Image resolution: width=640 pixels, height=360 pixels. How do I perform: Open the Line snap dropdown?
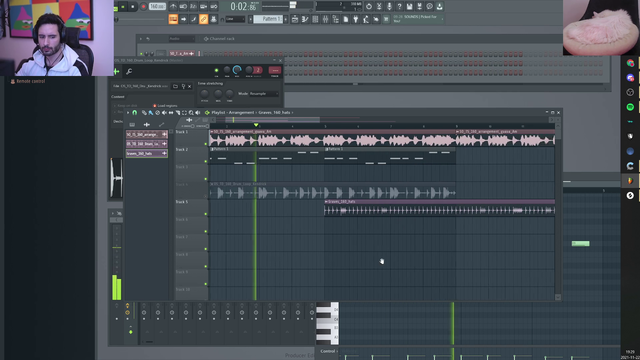235,19
